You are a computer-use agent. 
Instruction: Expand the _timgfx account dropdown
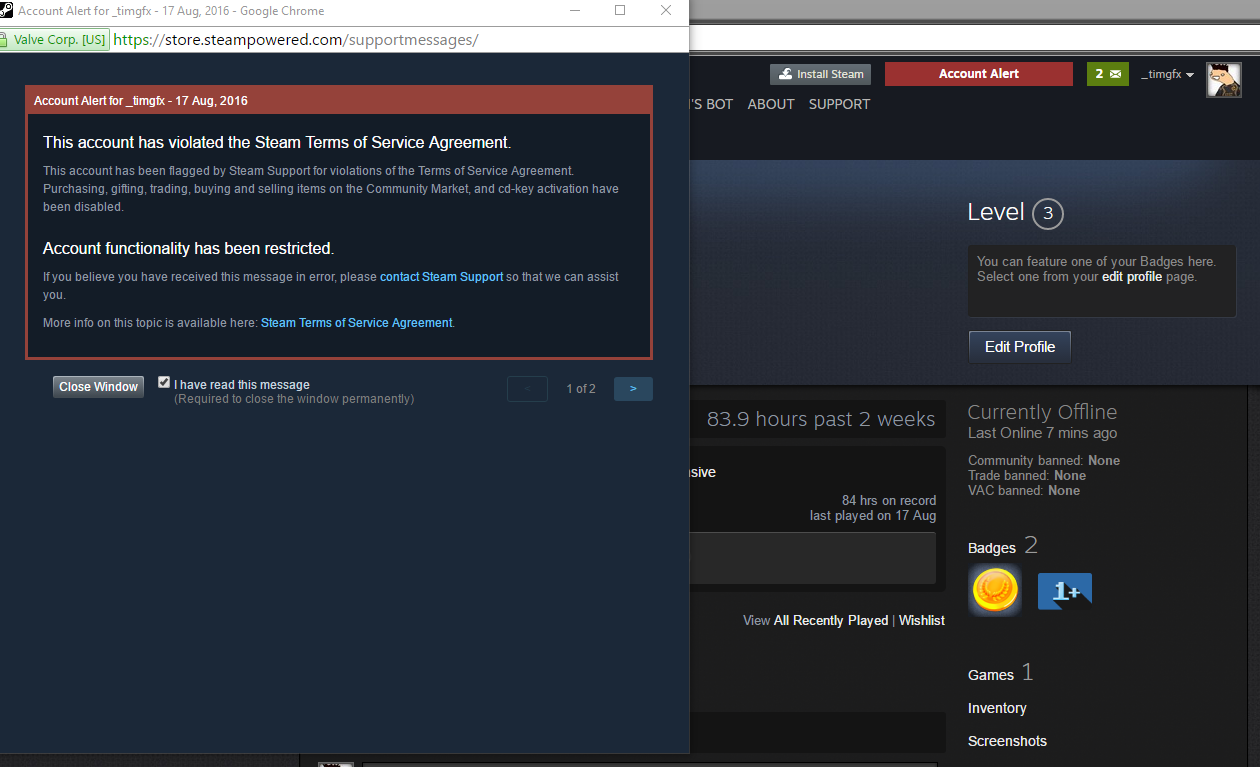coord(1167,75)
